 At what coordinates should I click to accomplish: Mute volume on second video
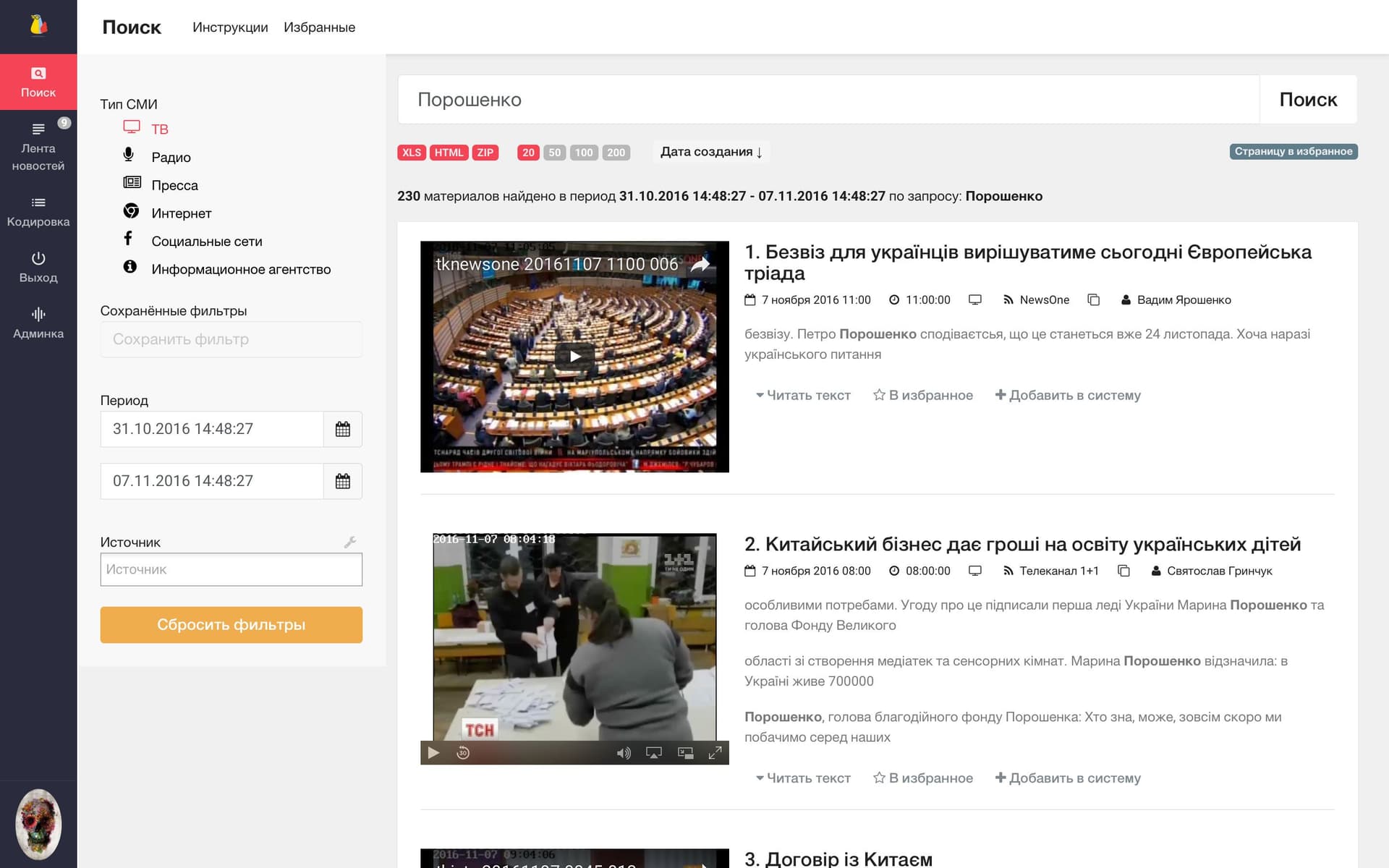click(624, 753)
